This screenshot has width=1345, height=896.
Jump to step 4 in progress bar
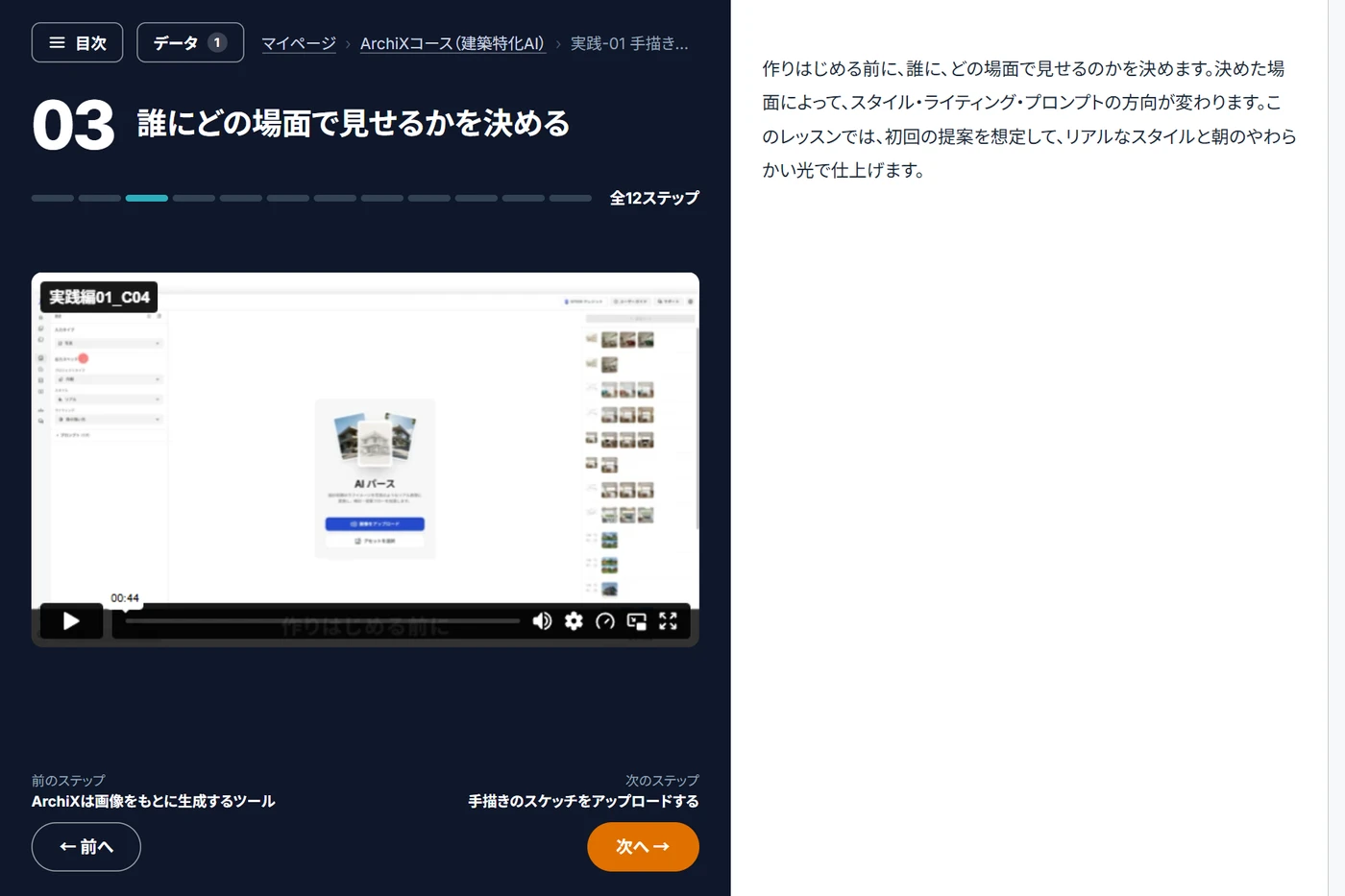pos(194,198)
